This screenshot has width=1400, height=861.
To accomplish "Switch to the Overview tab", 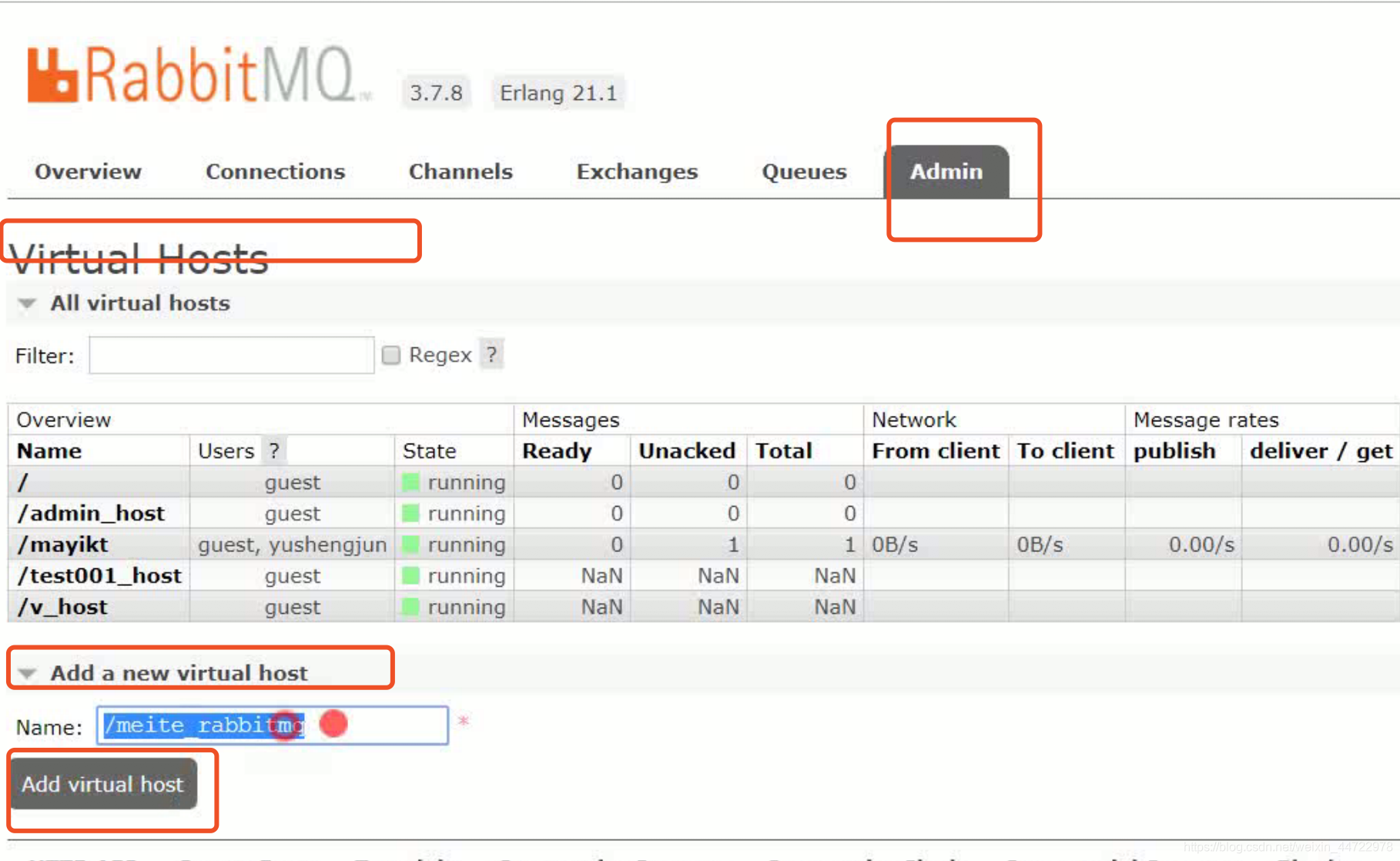I will pos(89,172).
